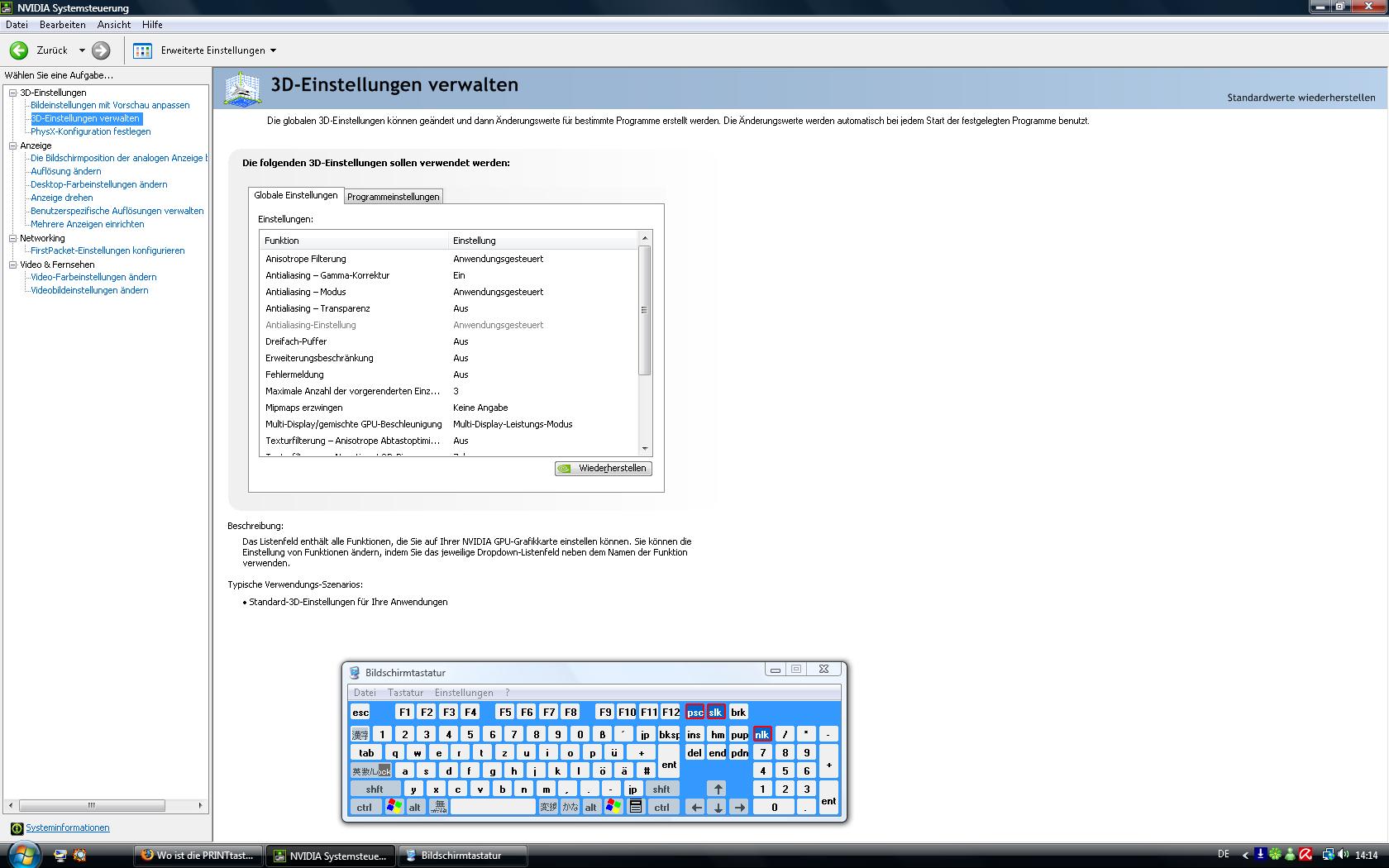Toggle num lock nlk key

(x=762, y=734)
